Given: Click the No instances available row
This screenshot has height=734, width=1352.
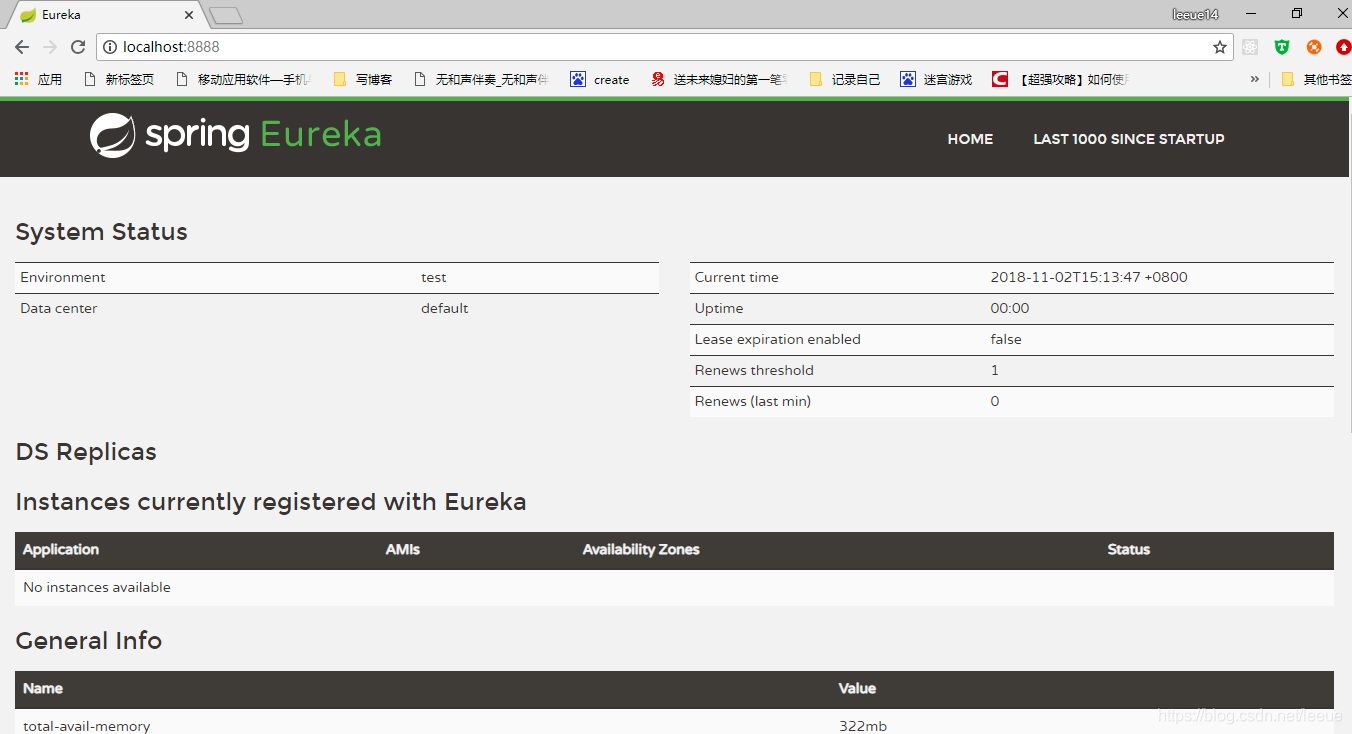Looking at the screenshot, I should tap(674, 587).
